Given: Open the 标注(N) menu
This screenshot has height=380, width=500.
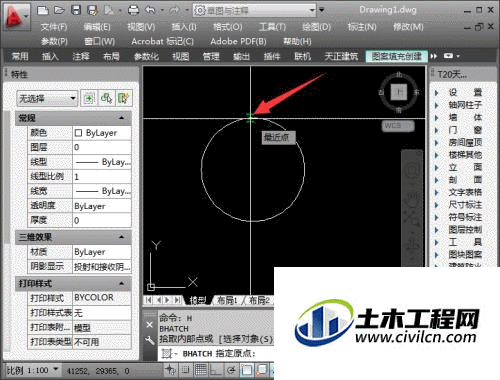Looking at the screenshot, I should click(362, 27).
